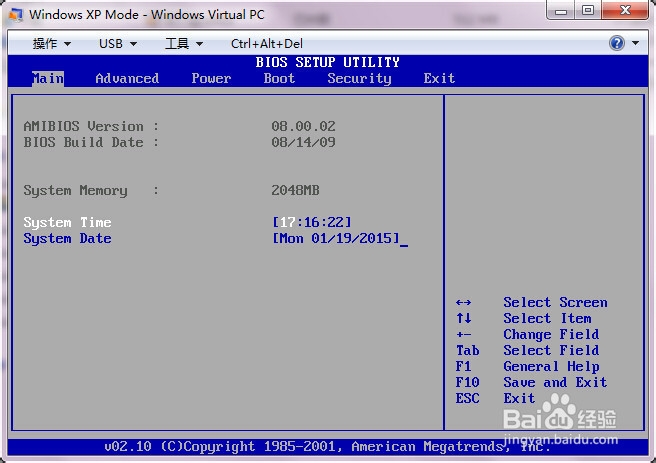Go to the Exit BIOS tab
This screenshot has width=656, height=463.
(x=439, y=78)
